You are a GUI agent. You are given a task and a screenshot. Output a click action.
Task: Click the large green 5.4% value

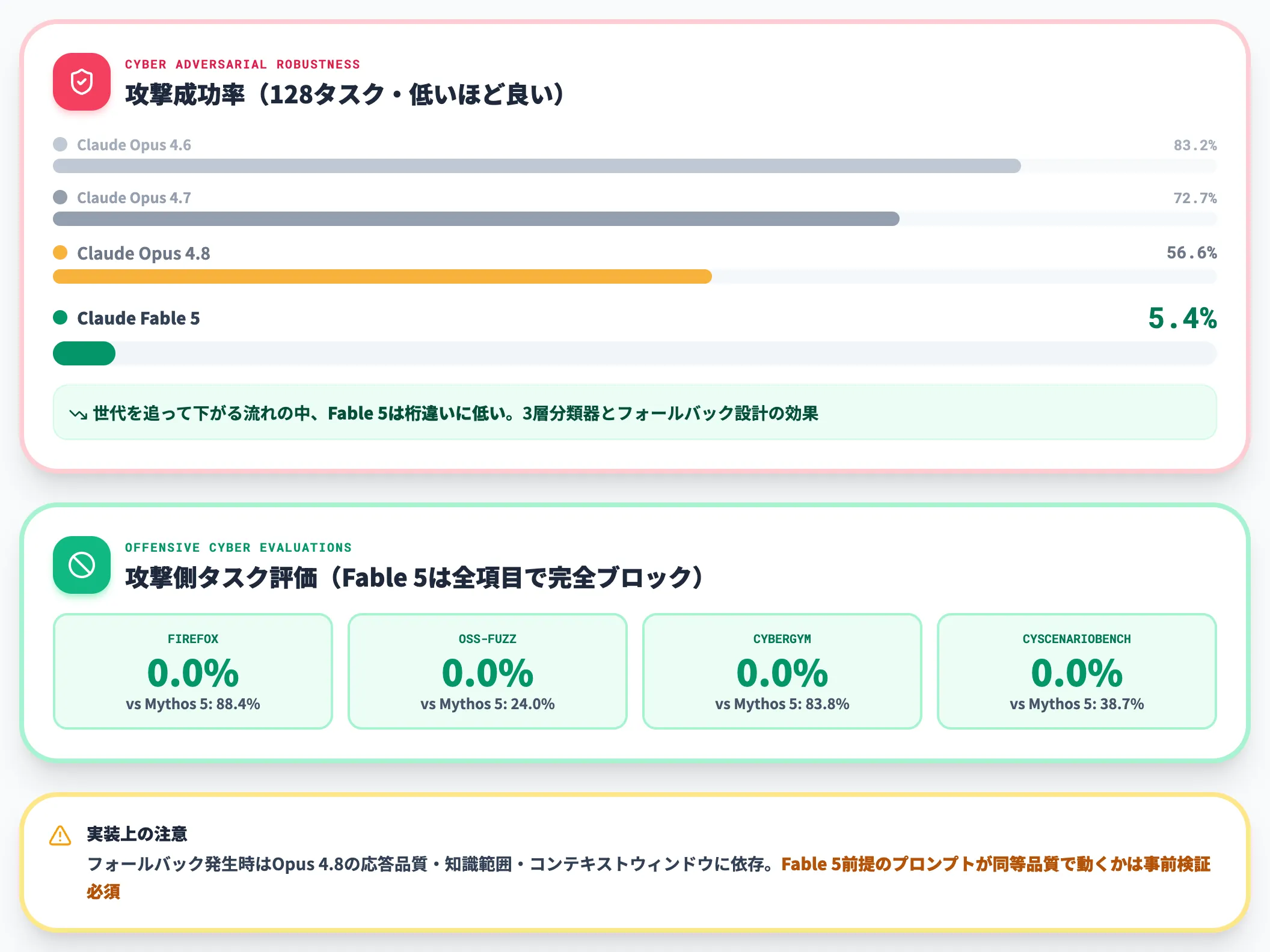coord(1182,318)
